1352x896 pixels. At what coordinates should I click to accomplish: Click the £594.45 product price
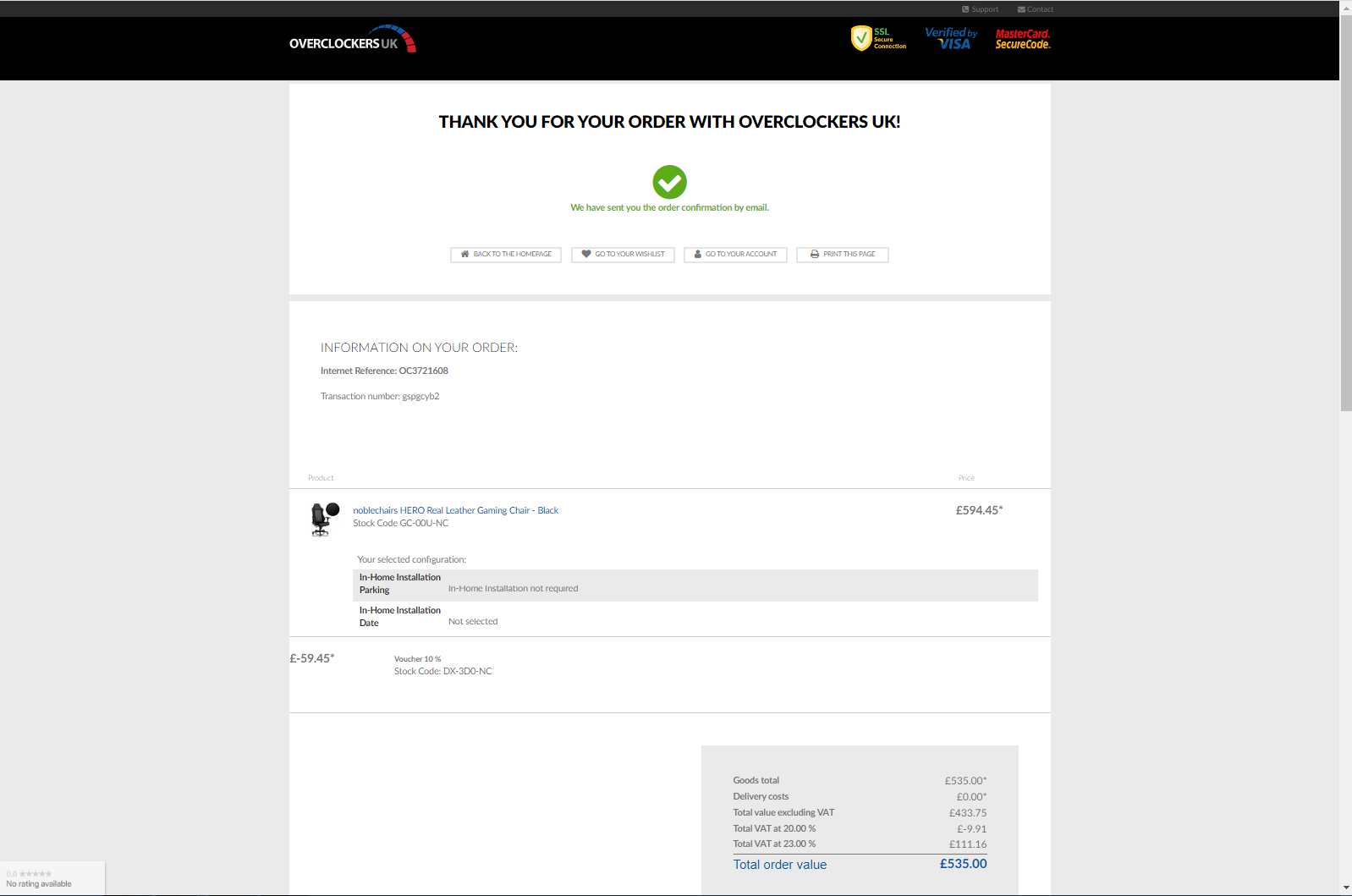point(979,510)
